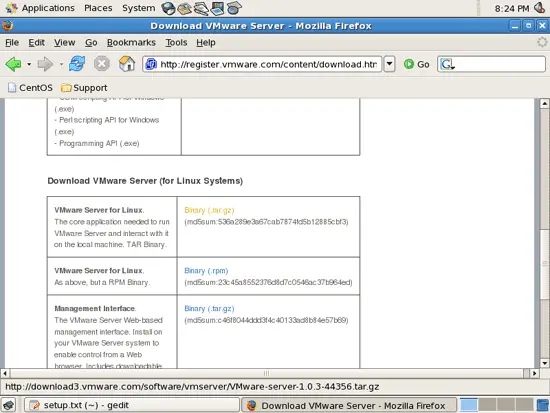
Task: Click the status bar download URL text
Action: pyautogui.click(x=192, y=387)
